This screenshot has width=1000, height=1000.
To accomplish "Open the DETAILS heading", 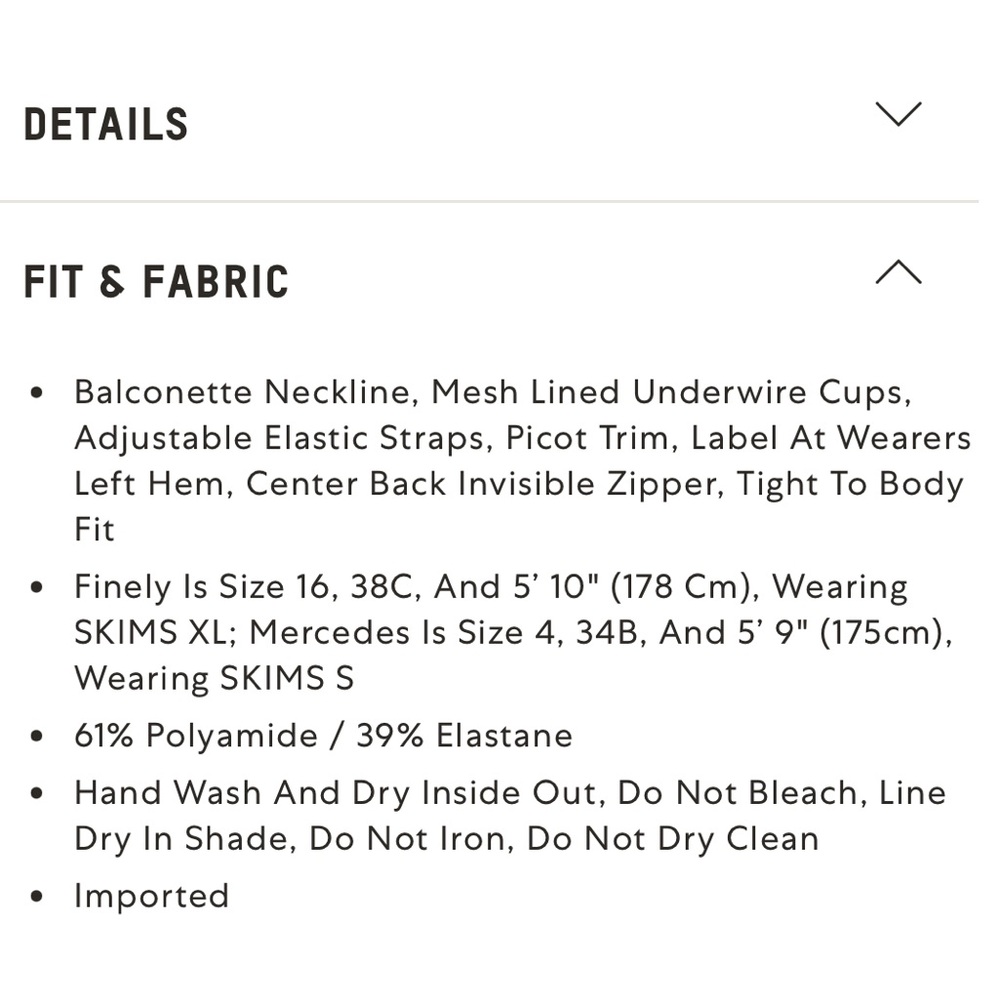I will coord(106,124).
